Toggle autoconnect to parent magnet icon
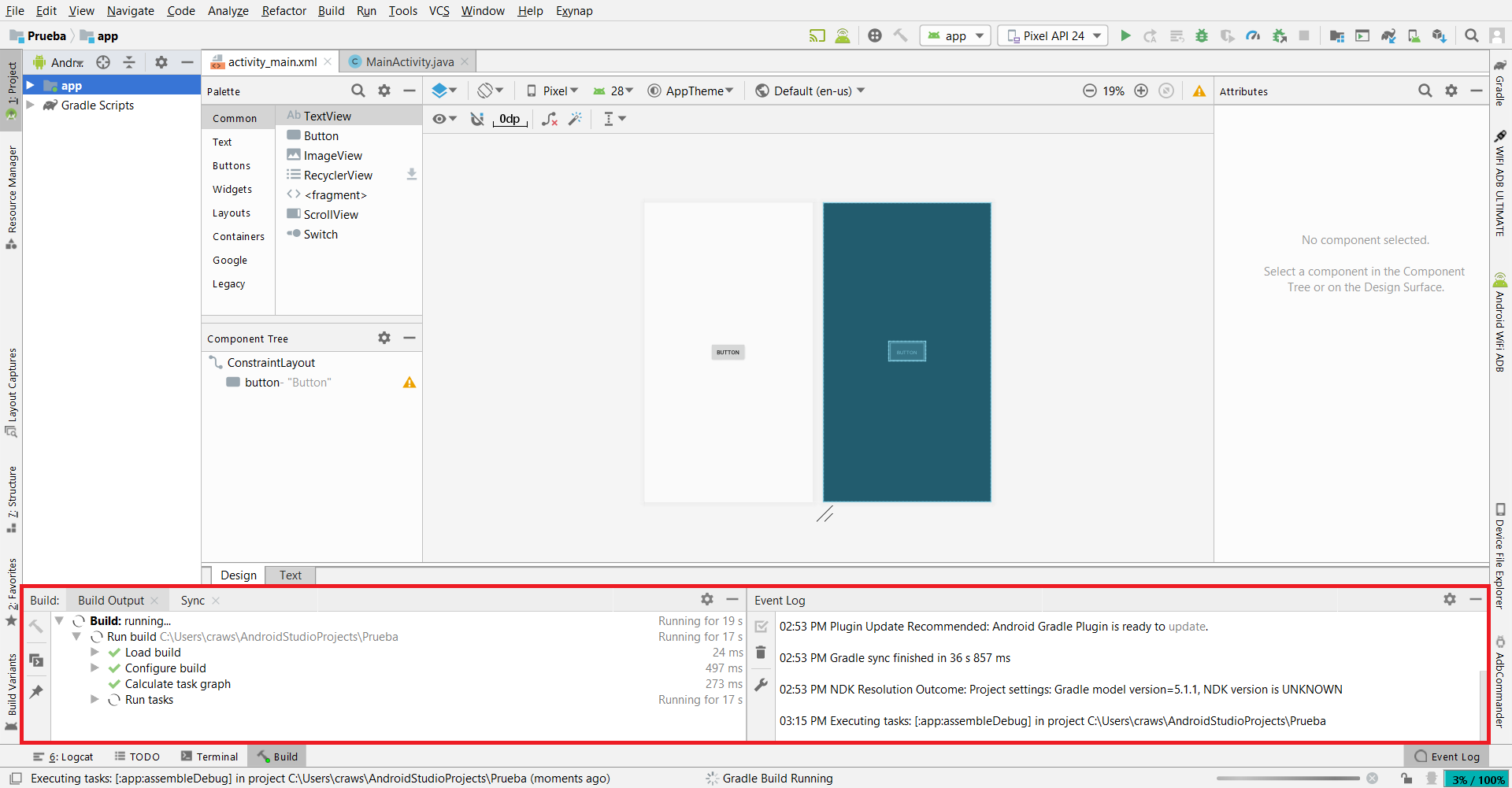 (477, 119)
